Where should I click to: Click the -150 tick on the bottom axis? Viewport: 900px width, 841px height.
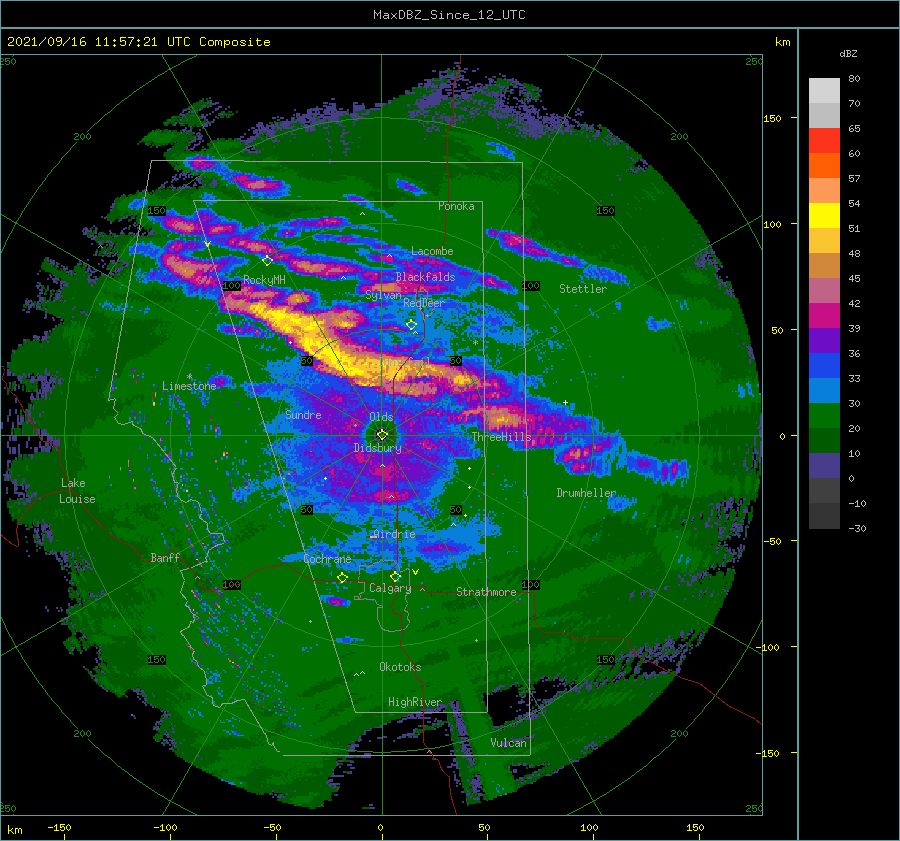[x=59, y=827]
